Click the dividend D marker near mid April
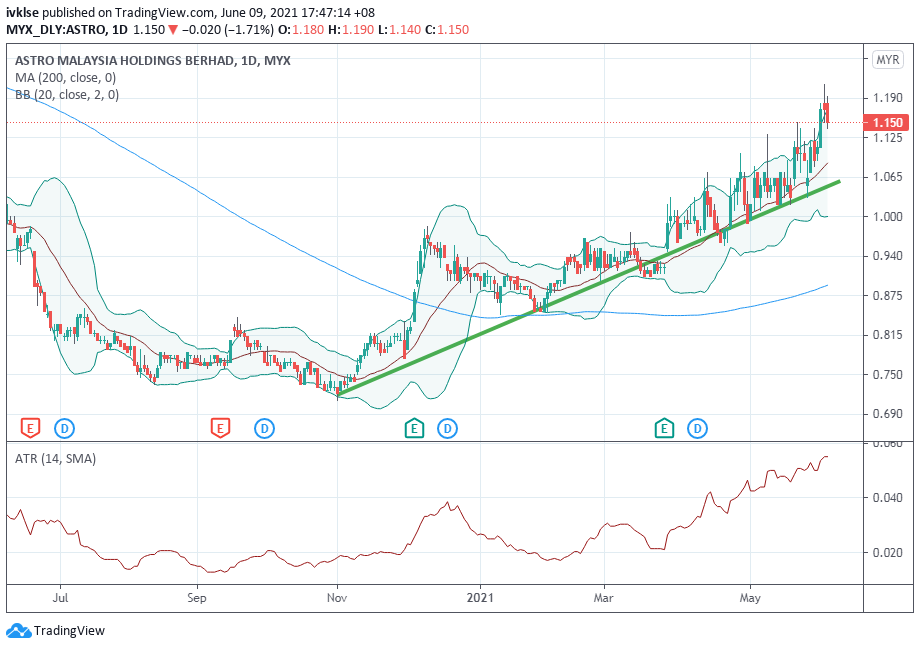The image size is (920, 649). (698, 429)
